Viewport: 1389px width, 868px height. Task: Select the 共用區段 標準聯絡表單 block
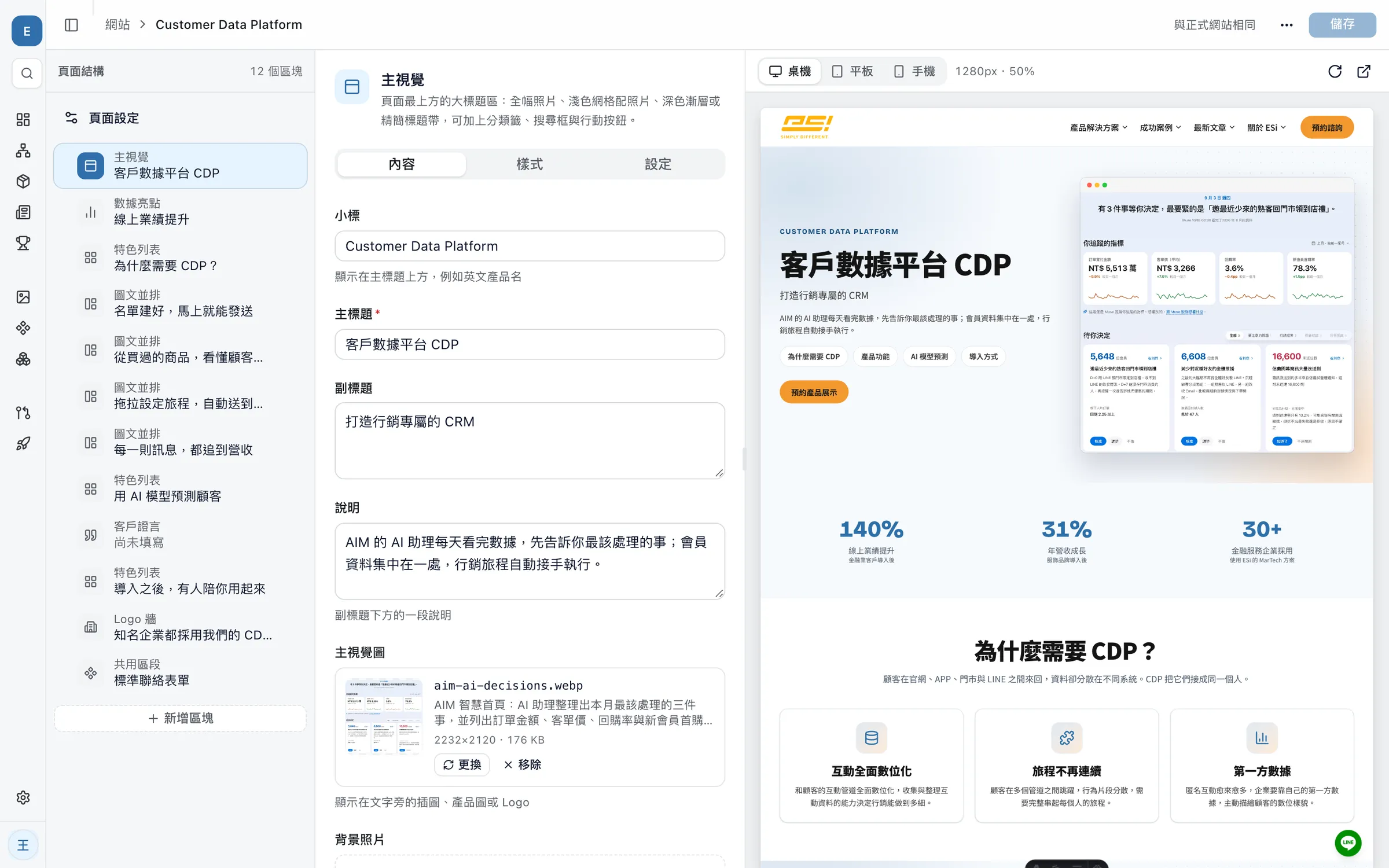pyautogui.click(x=181, y=672)
